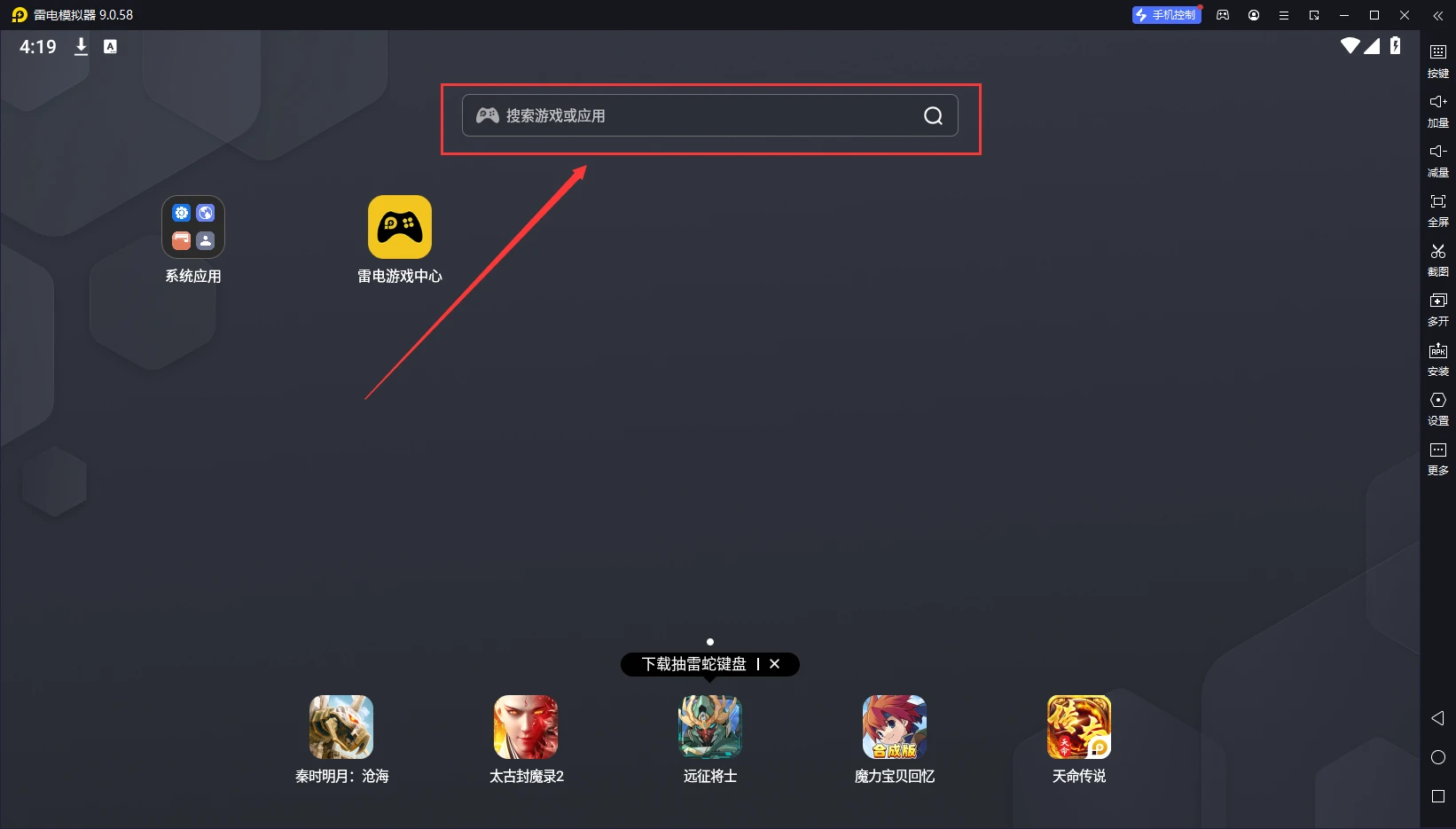Screen dimensions: 1456x829
Task: Open the 远征将士 game
Action: [710, 739]
